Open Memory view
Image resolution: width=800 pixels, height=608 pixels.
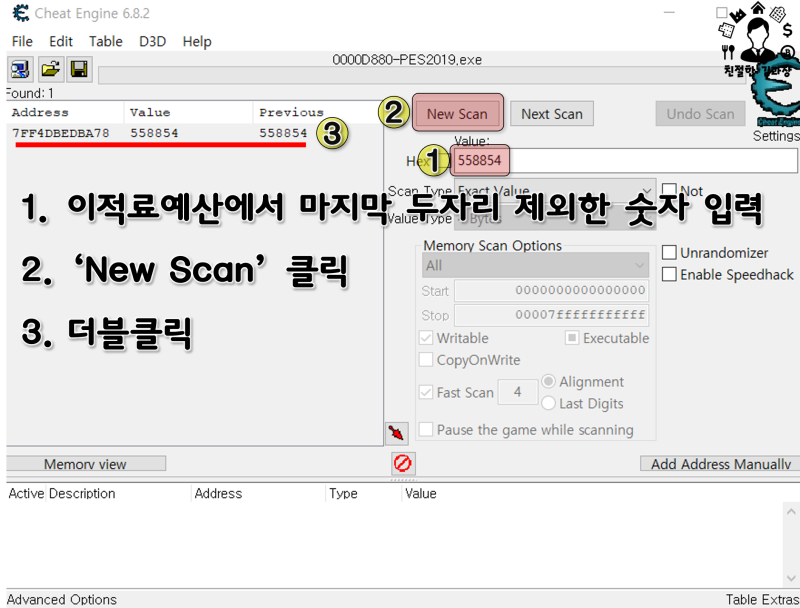pos(85,464)
